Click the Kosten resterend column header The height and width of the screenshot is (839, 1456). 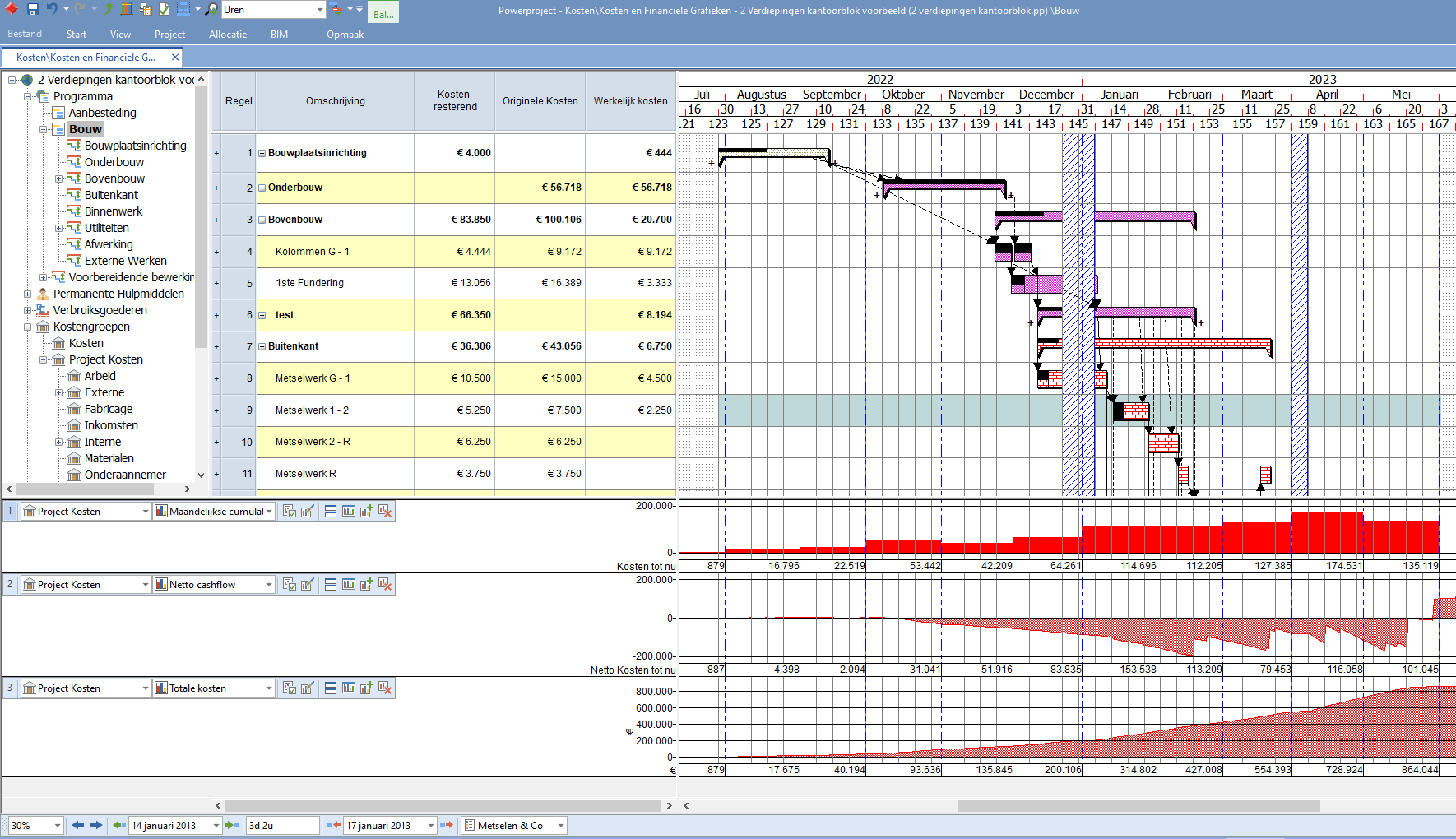pos(454,100)
